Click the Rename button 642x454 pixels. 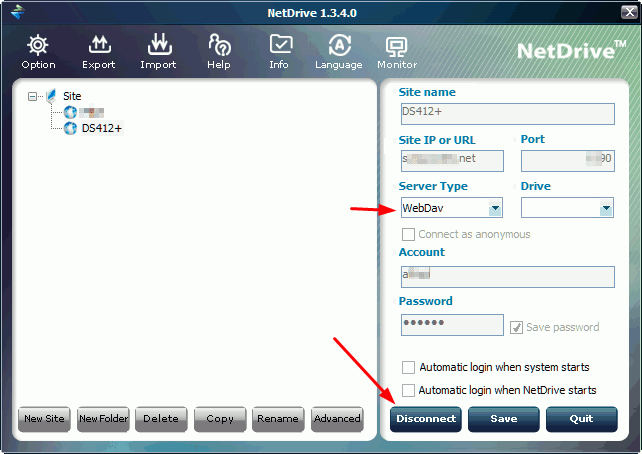point(278,419)
